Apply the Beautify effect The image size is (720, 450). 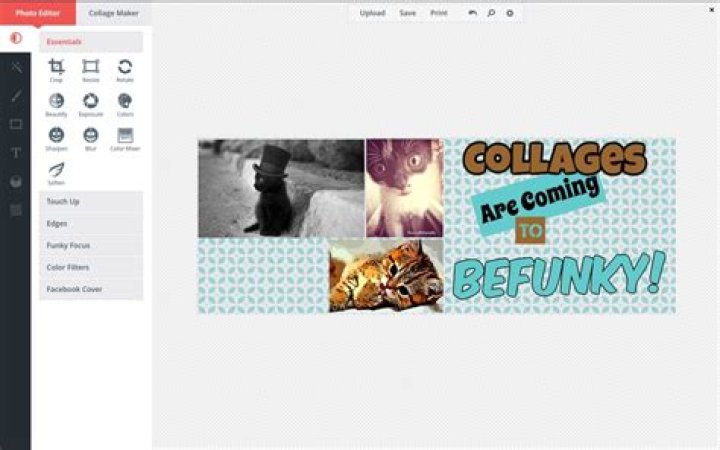tap(56, 105)
